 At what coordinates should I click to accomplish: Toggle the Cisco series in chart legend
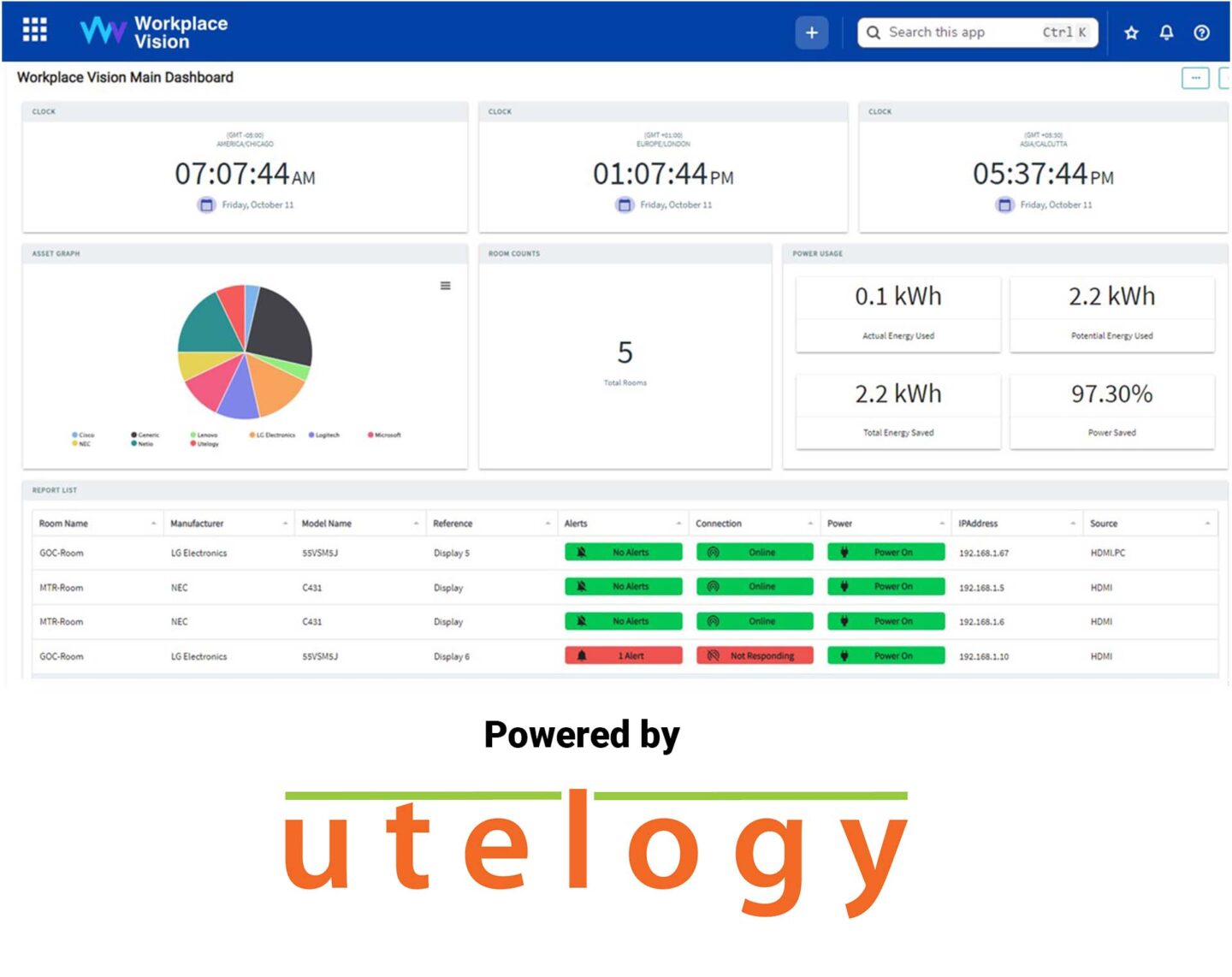[x=84, y=435]
